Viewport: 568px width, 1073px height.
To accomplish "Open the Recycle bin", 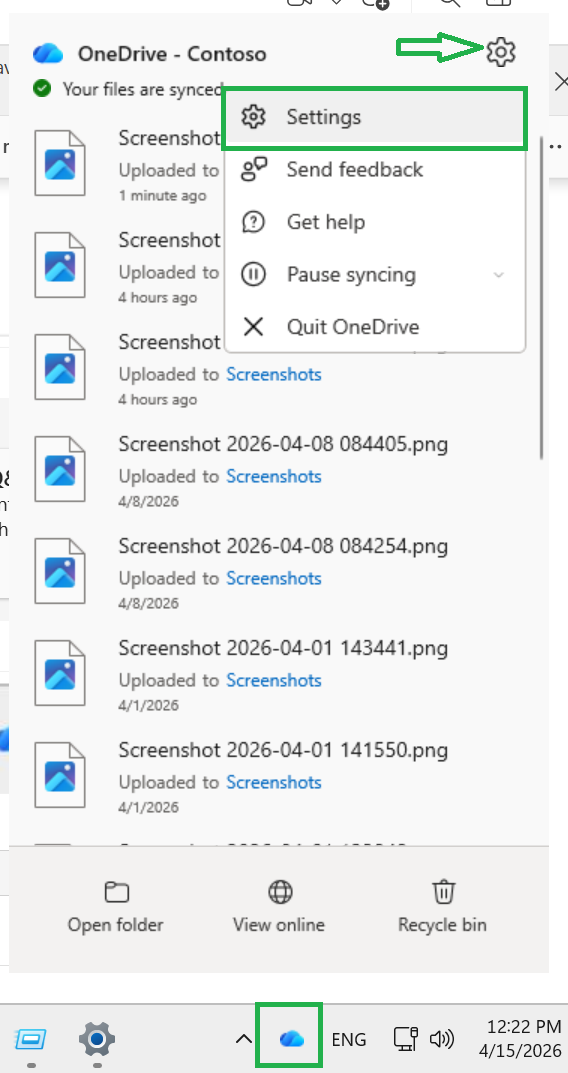I will pyautogui.click(x=443, y=907).
